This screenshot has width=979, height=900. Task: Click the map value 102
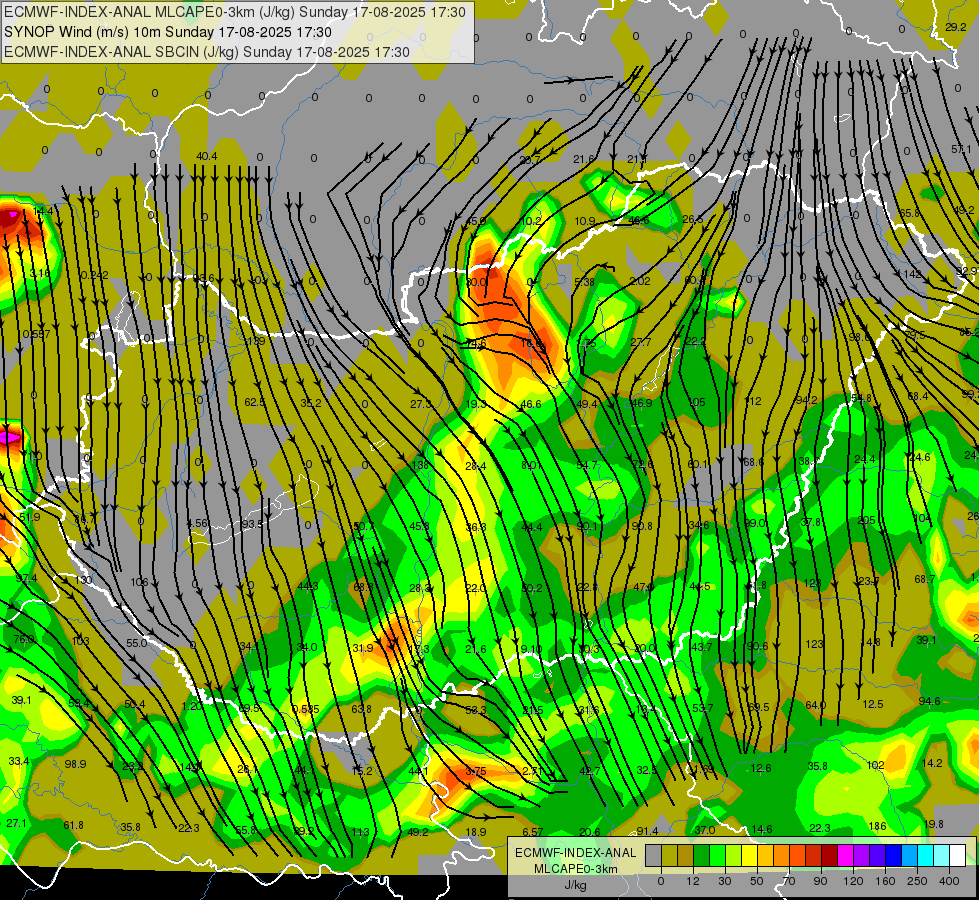(876, 765)
